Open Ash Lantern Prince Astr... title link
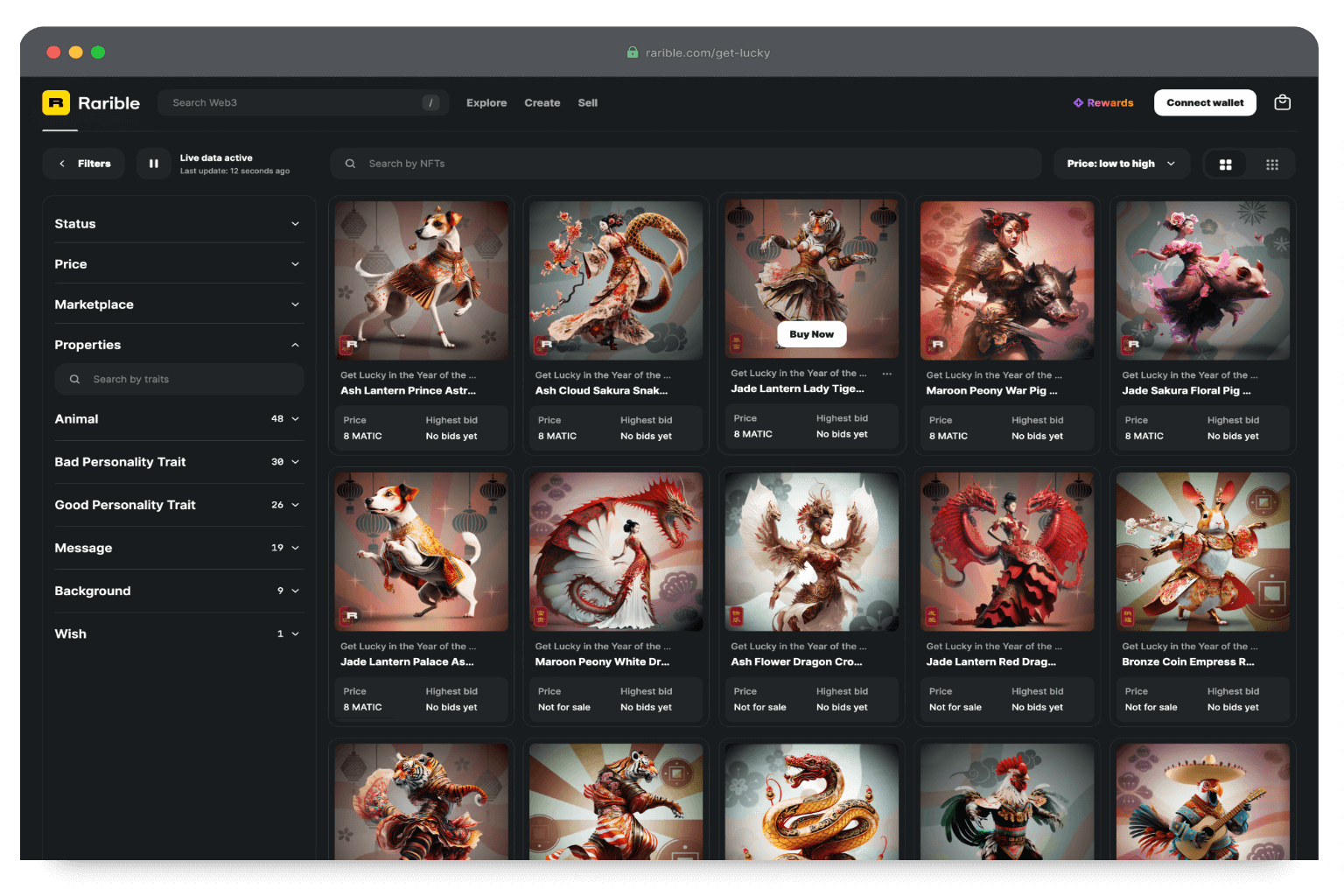 409,391
